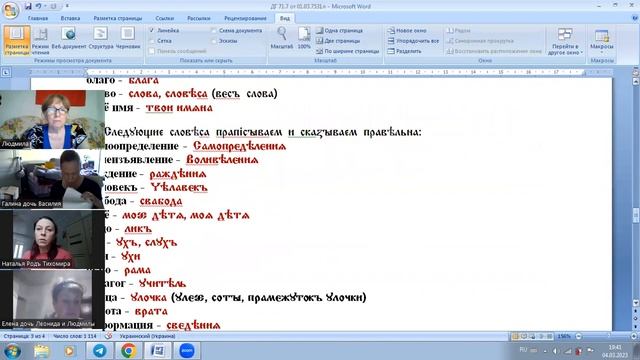Enable the Сетка gridlines checkbox
The image size is (640, 360).
tap(152, 41)
